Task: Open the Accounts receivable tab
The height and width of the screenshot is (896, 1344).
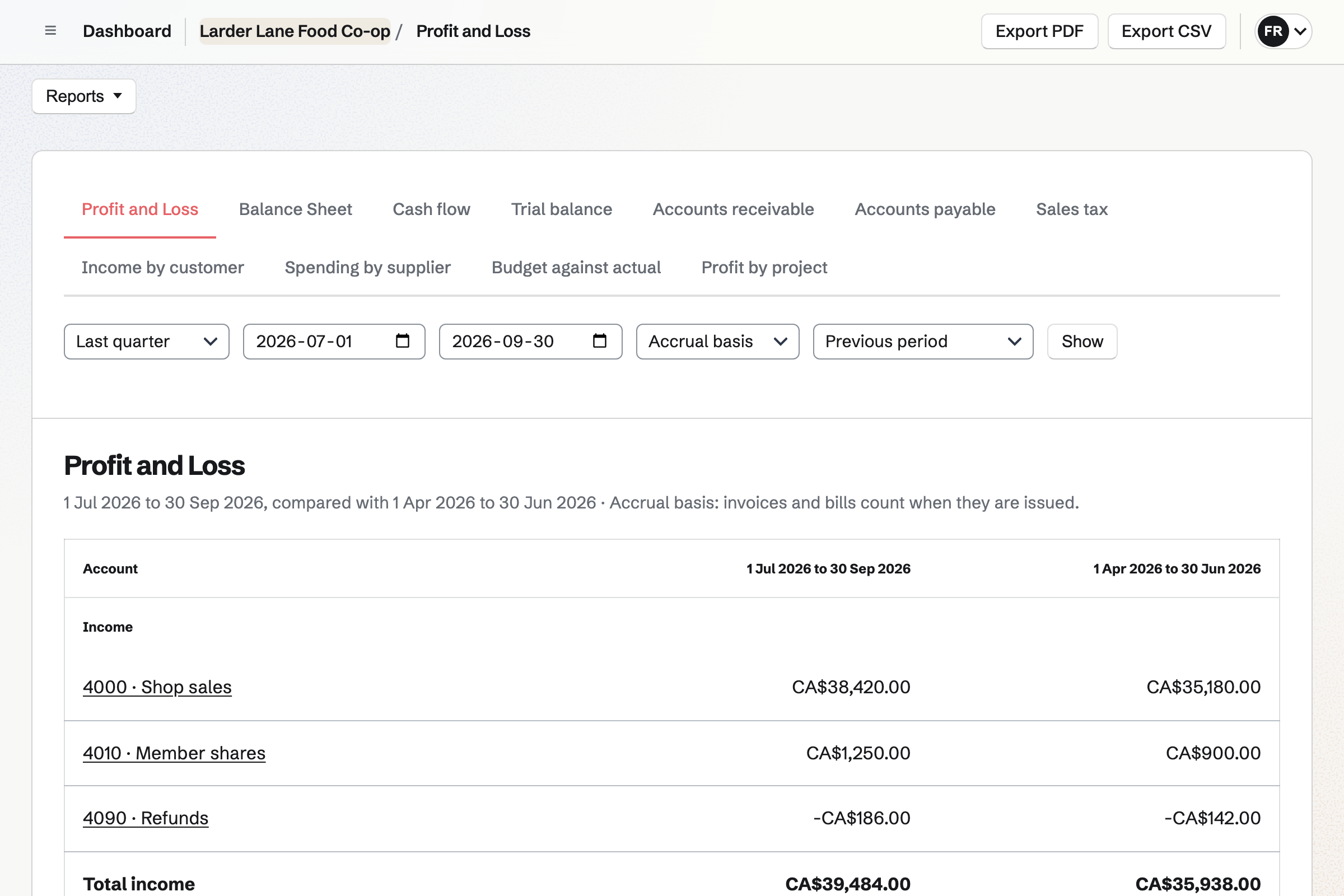Action: point(733,209)
